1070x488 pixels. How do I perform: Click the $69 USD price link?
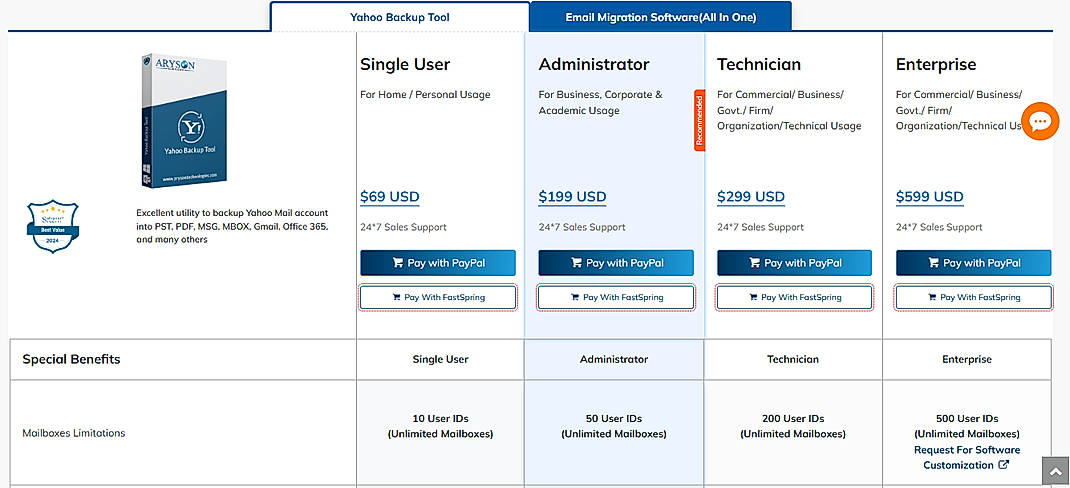click(390, 197)
